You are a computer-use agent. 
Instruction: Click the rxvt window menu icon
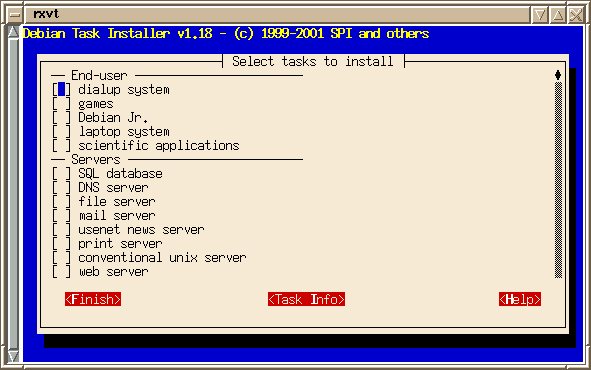pyautogui.click(x=15, y=15)
